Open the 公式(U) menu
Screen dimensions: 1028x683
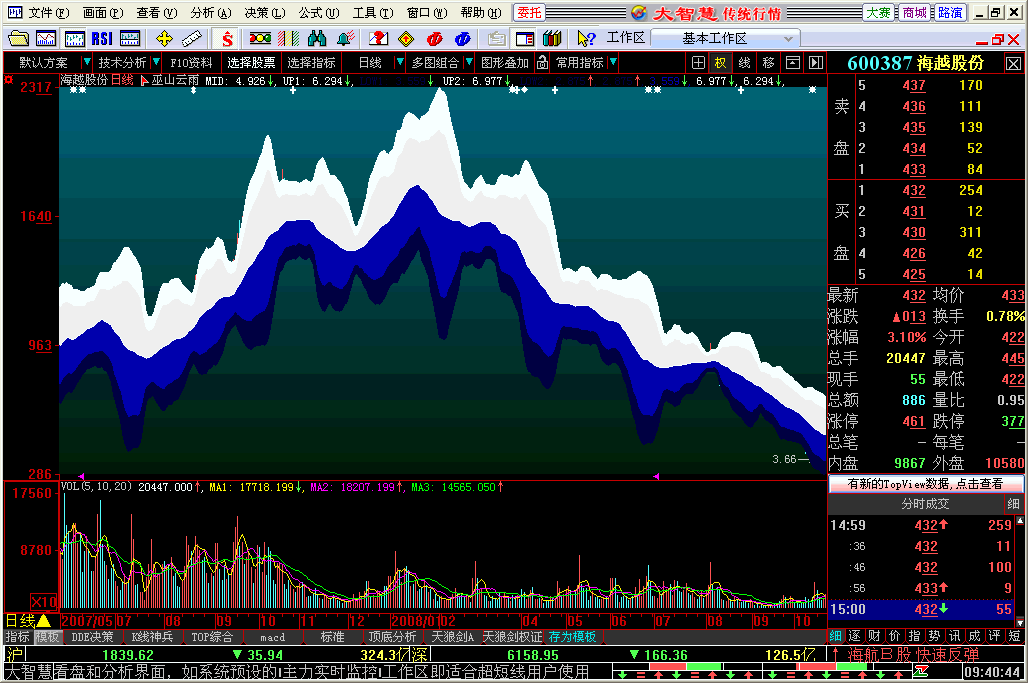[x=319, y=12]
